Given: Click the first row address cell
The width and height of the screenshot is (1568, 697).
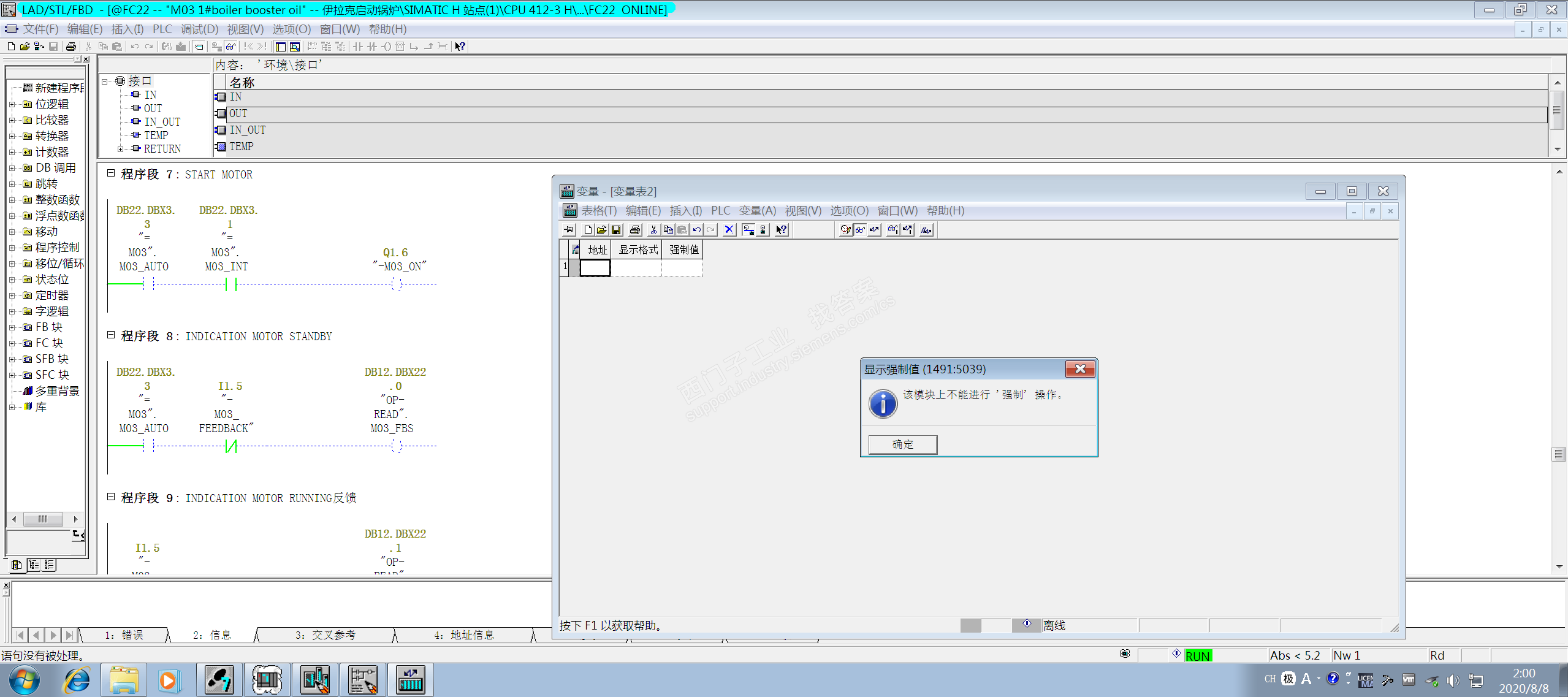Looking at the screenshot, I should pos(595,267).
